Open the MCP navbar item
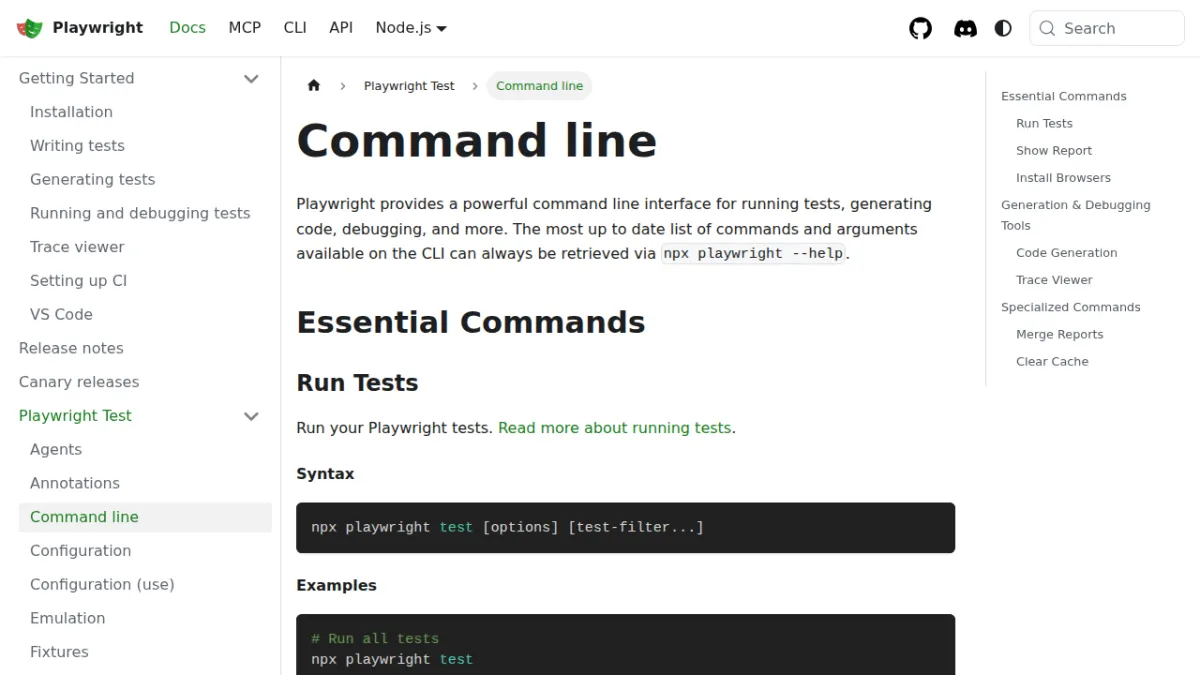The height and width of the screenshot is (675, 1200). (244, 28)
